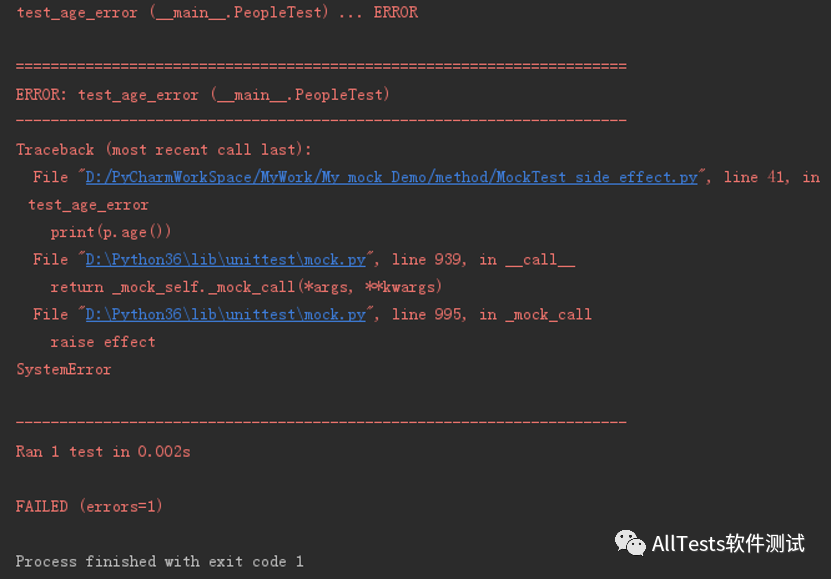Click the dashed separator above Ran 1 test
Image resolution: width=832 pixels, height=580 pixels.
click(x=321, y=422)
